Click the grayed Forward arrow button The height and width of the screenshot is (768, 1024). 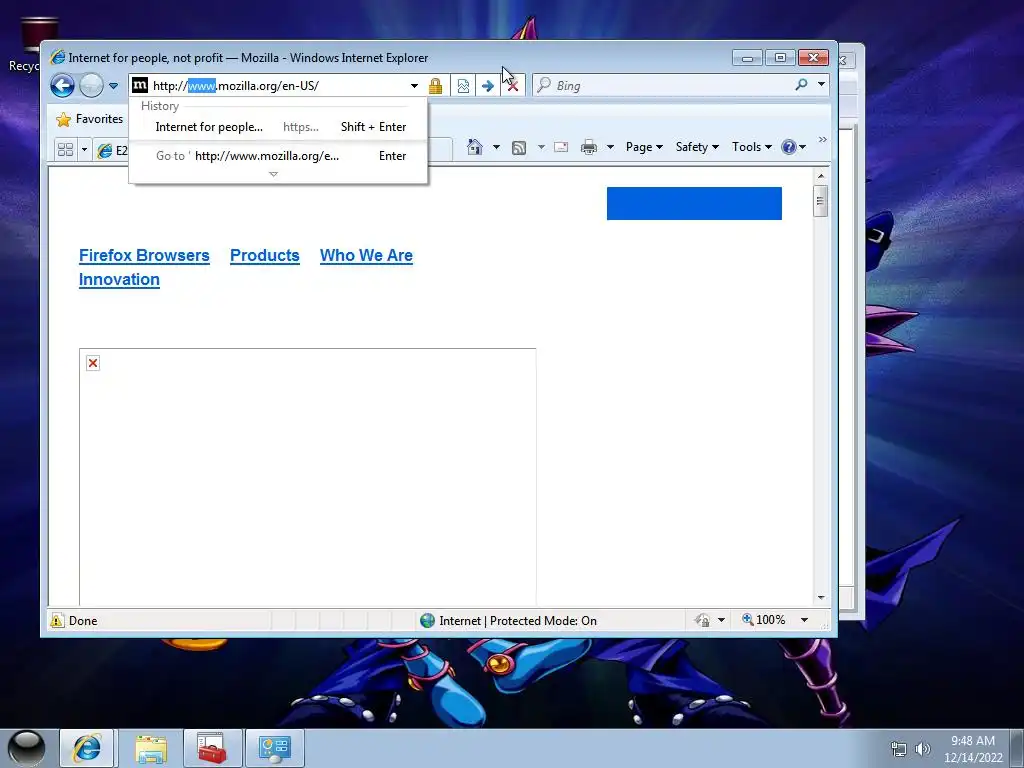pos(91,86)
